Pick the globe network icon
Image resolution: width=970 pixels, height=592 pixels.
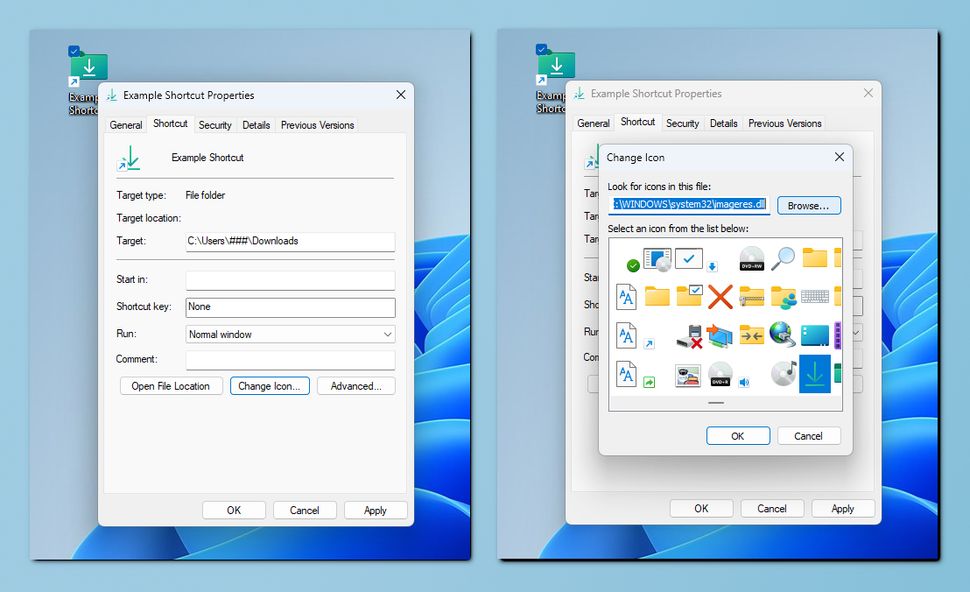click(783, 335)
